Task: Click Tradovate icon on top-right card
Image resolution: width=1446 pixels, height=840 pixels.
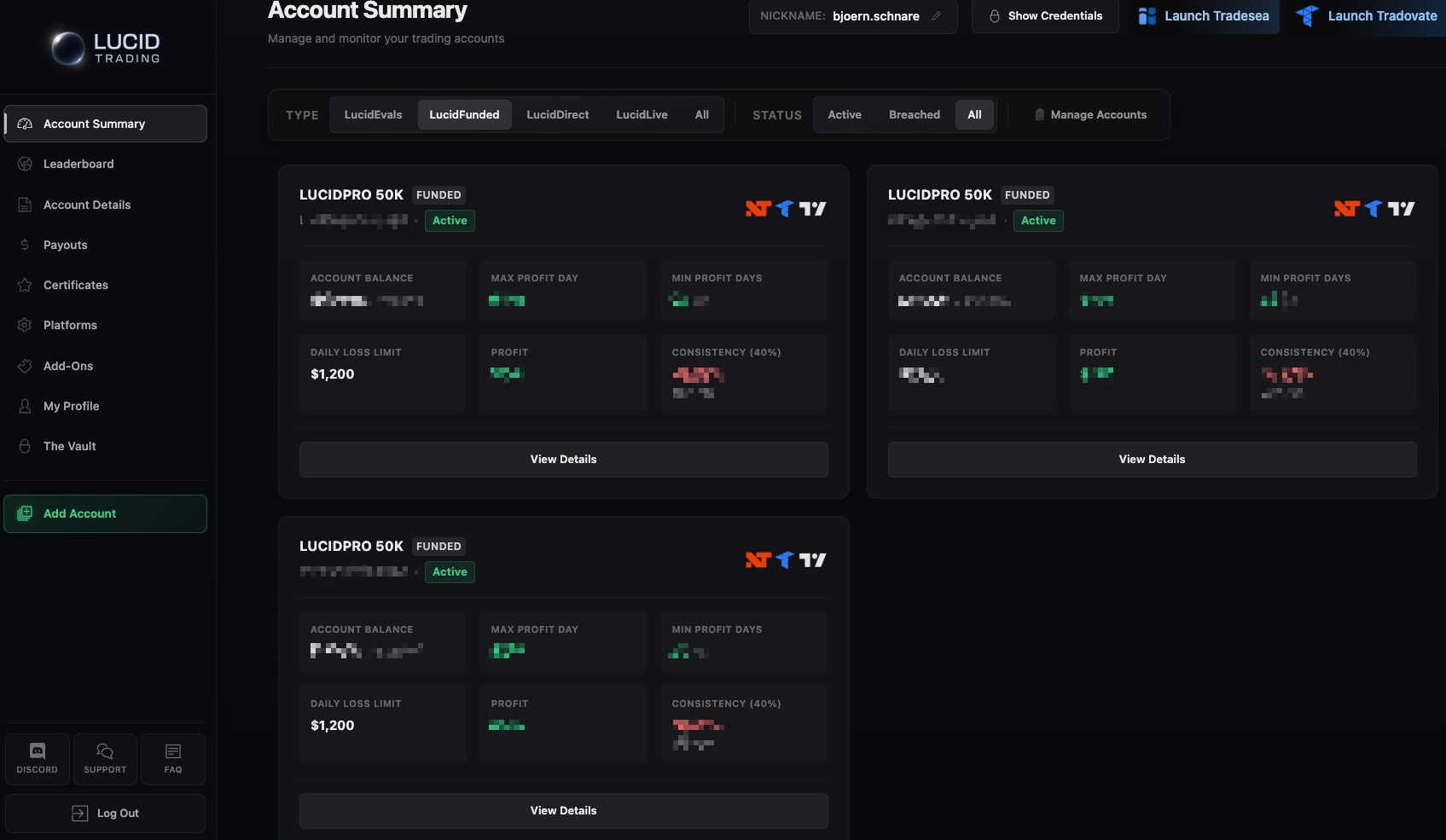Action: 1373,209
